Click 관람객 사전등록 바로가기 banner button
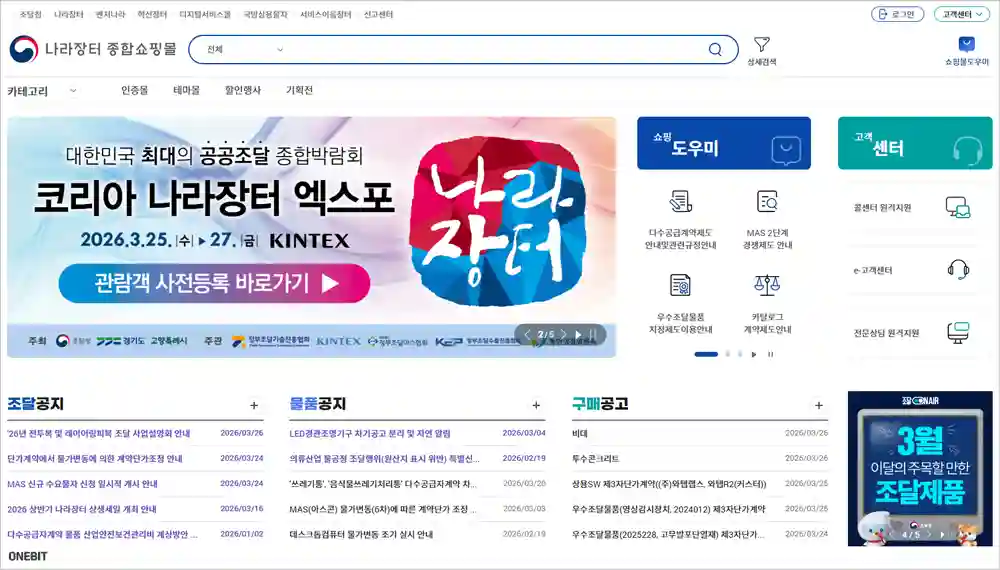The image size is (1000, 570). [214, 283]
